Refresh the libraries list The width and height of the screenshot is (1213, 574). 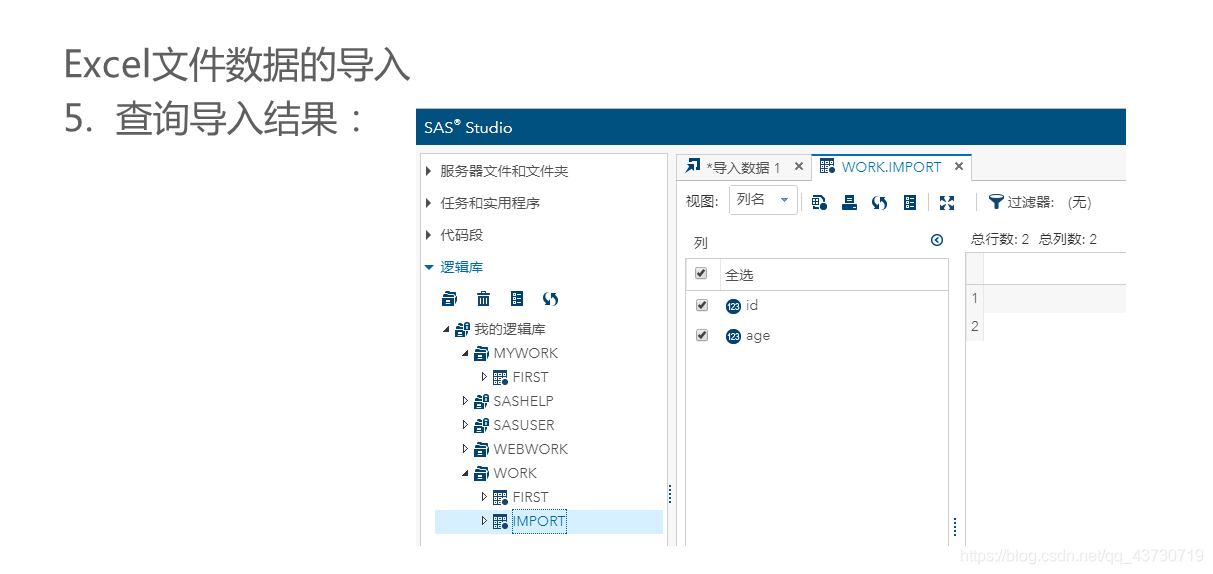click(550, 298)
